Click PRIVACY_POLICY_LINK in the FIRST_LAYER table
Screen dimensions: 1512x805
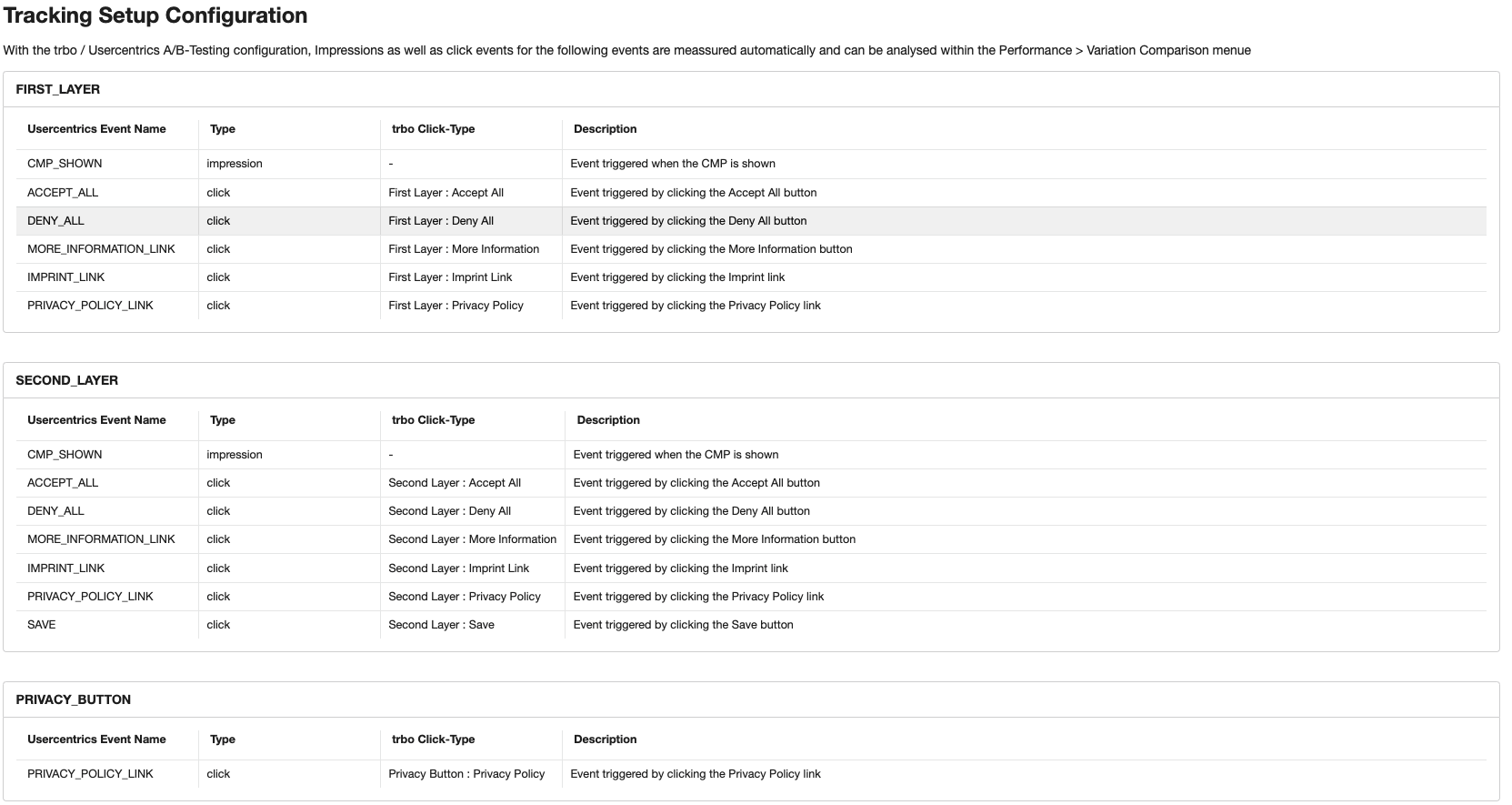(90, 306)
